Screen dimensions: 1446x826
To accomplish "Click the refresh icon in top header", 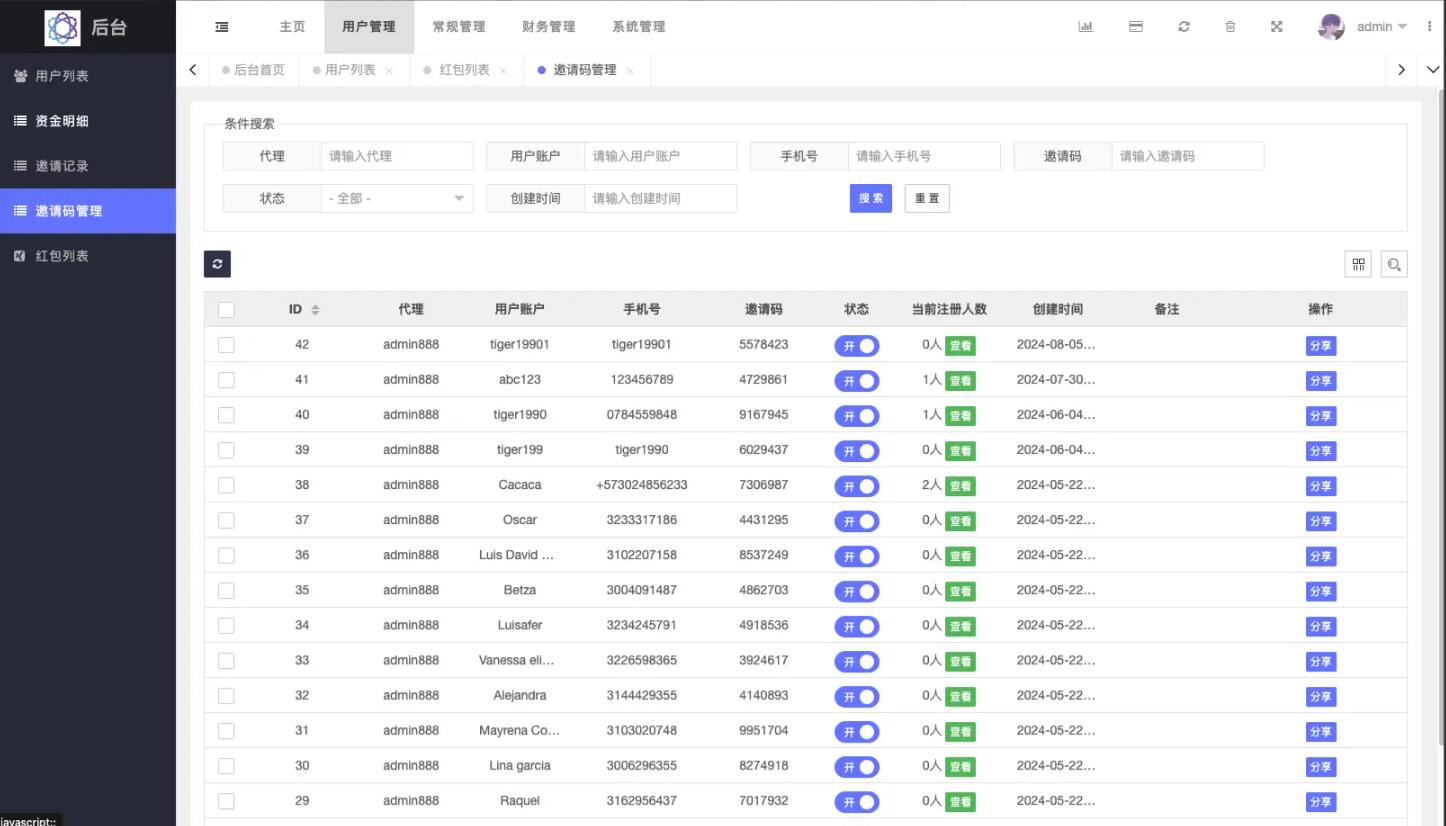I will point(1184,27).
